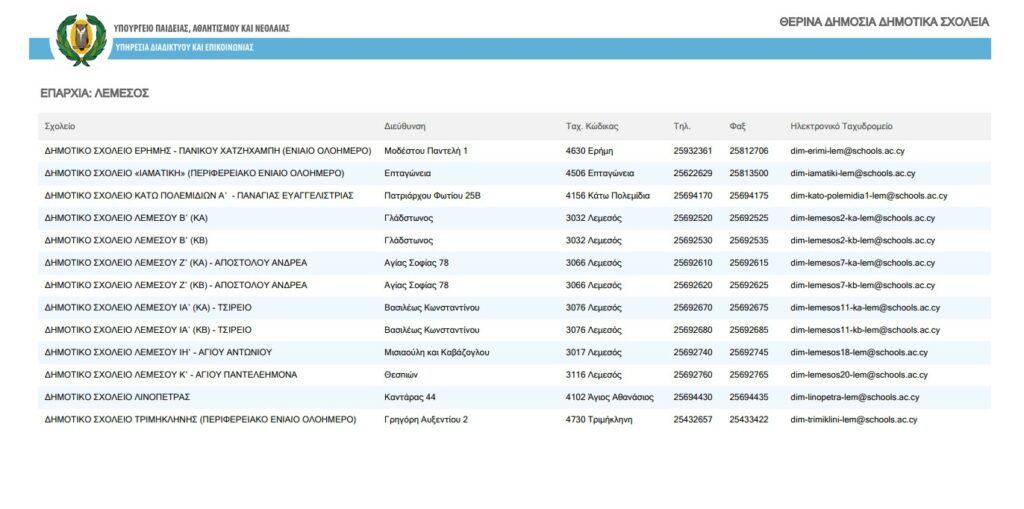This screenshot has width=1024, height=509.
Task: Click phone number 25692740 for Αγίου Αντωνίου
Action: pos(693,352)
